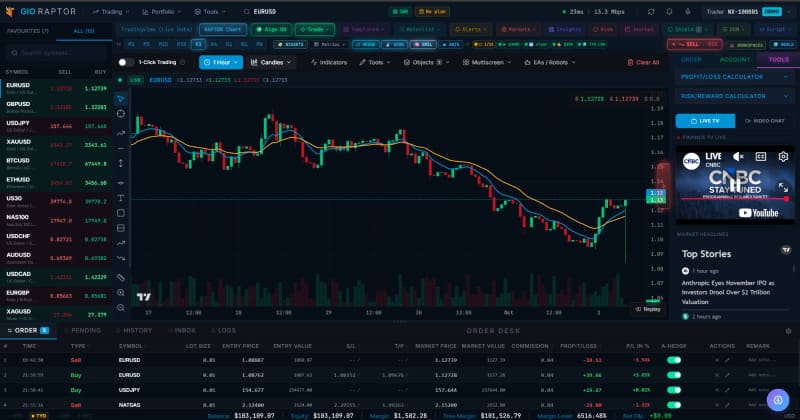Click the YouTube logo on video
The width and height of the screenshot is (800, 420).
759,213
